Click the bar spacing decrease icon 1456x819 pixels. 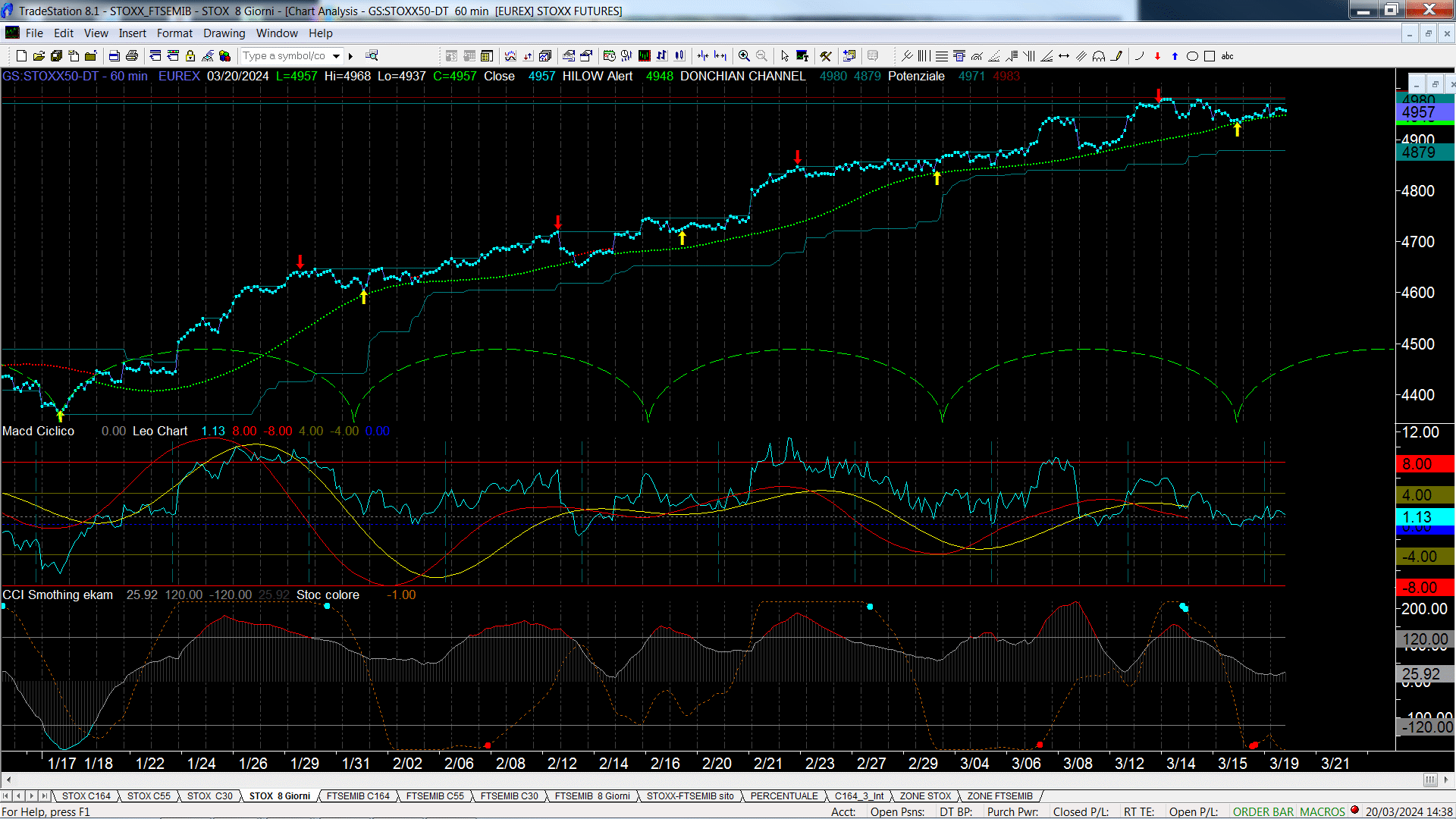(703, 56)
